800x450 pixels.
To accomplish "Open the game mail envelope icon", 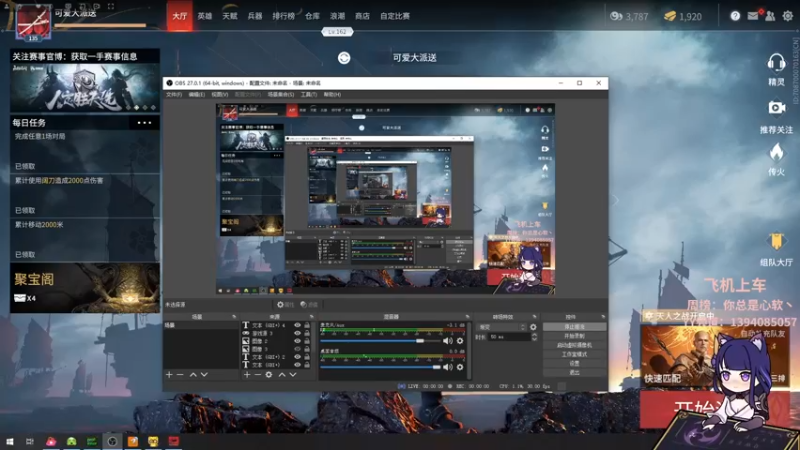I will tap(753, 16).
